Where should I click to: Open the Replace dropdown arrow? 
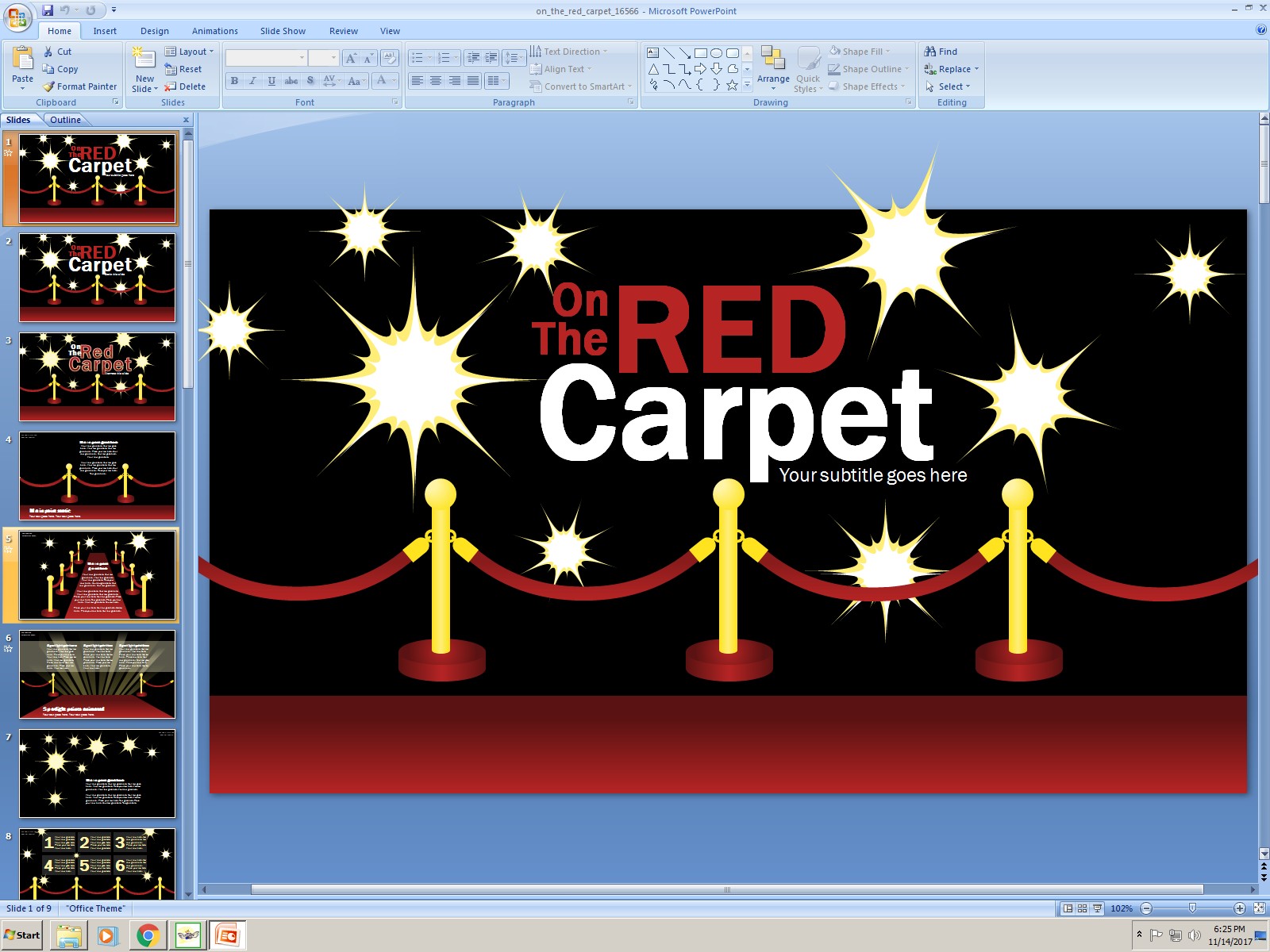click(976, 69)
